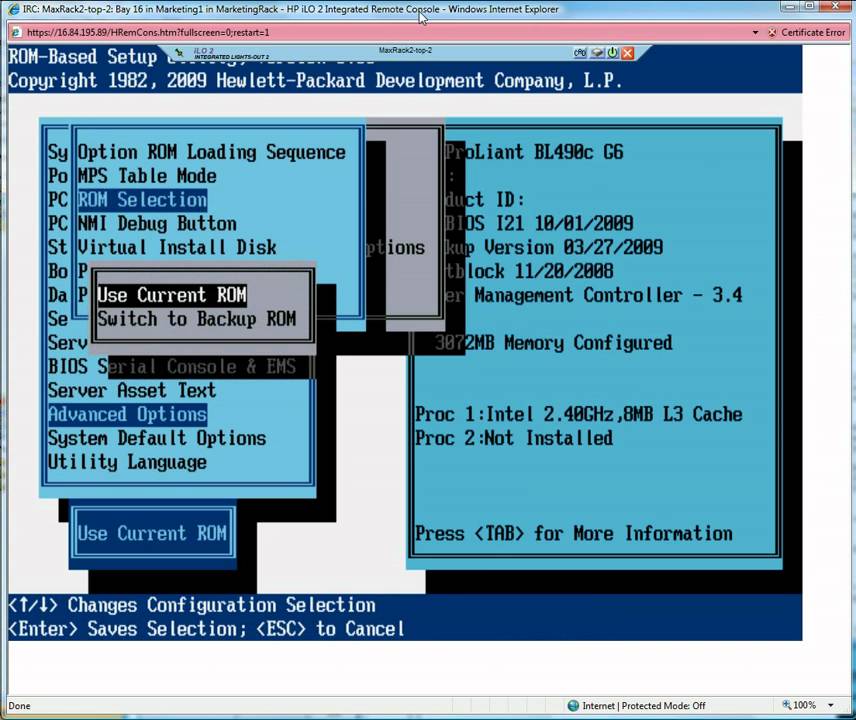Open the address bar history dropdown arrow
Viewport: 856px width, 720px height.
click(756, 33)
